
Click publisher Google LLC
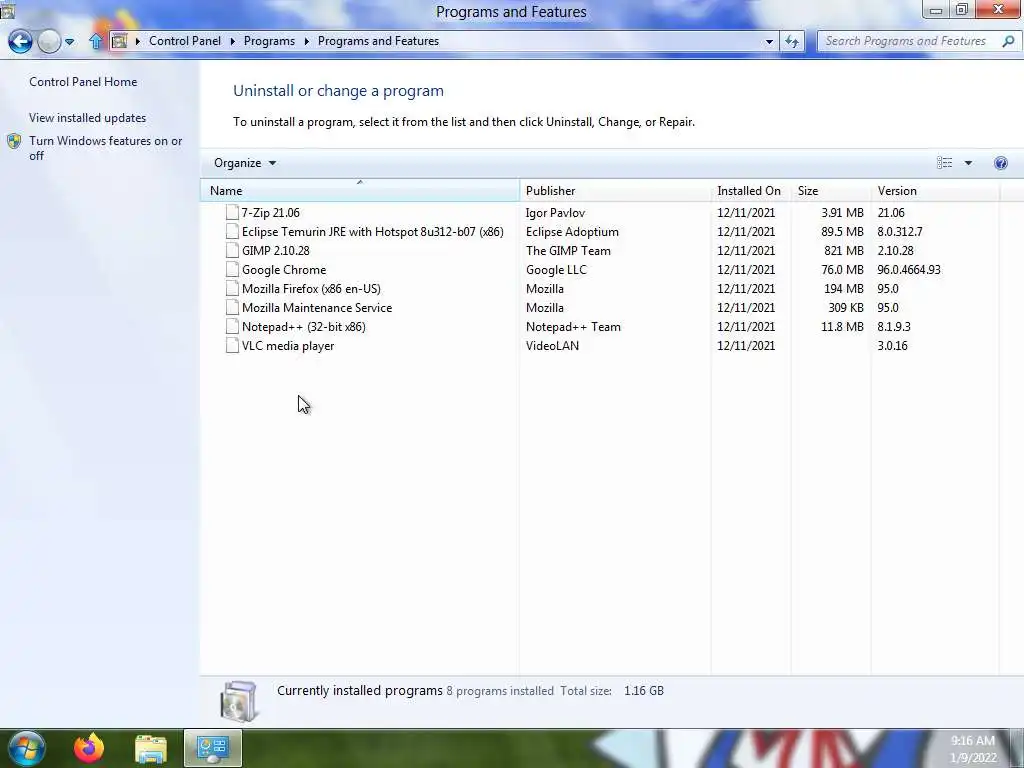tap(556, 269)
